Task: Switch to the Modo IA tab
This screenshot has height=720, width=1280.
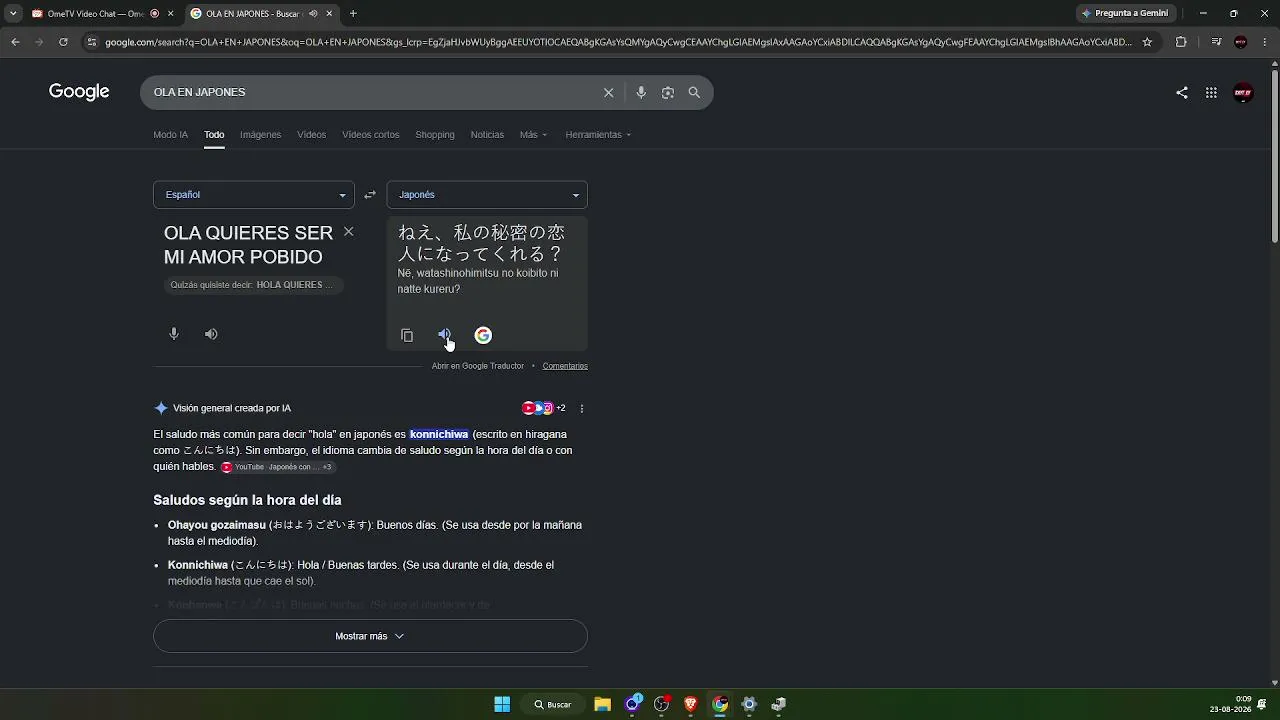Action: (x=170, y=135)
